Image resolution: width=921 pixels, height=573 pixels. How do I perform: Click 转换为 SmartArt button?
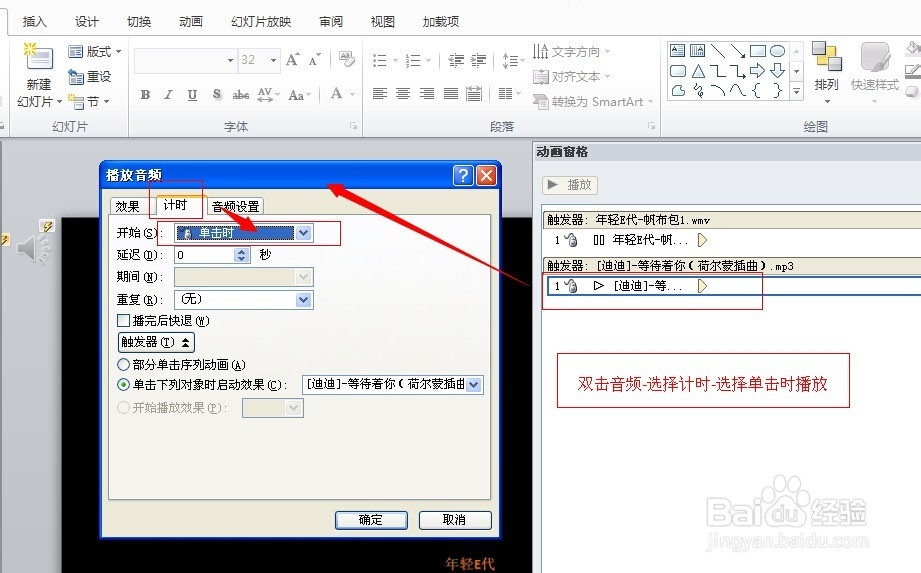click(x=593, y=102)
